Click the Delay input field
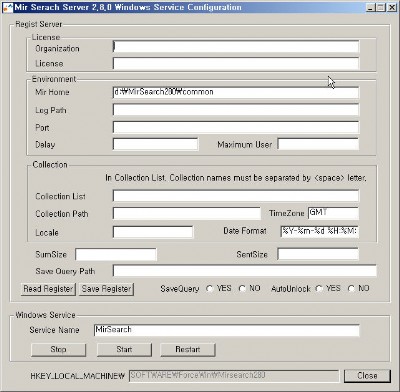The height and width of the screenshot is (392, 400). [x=155, y=144]
